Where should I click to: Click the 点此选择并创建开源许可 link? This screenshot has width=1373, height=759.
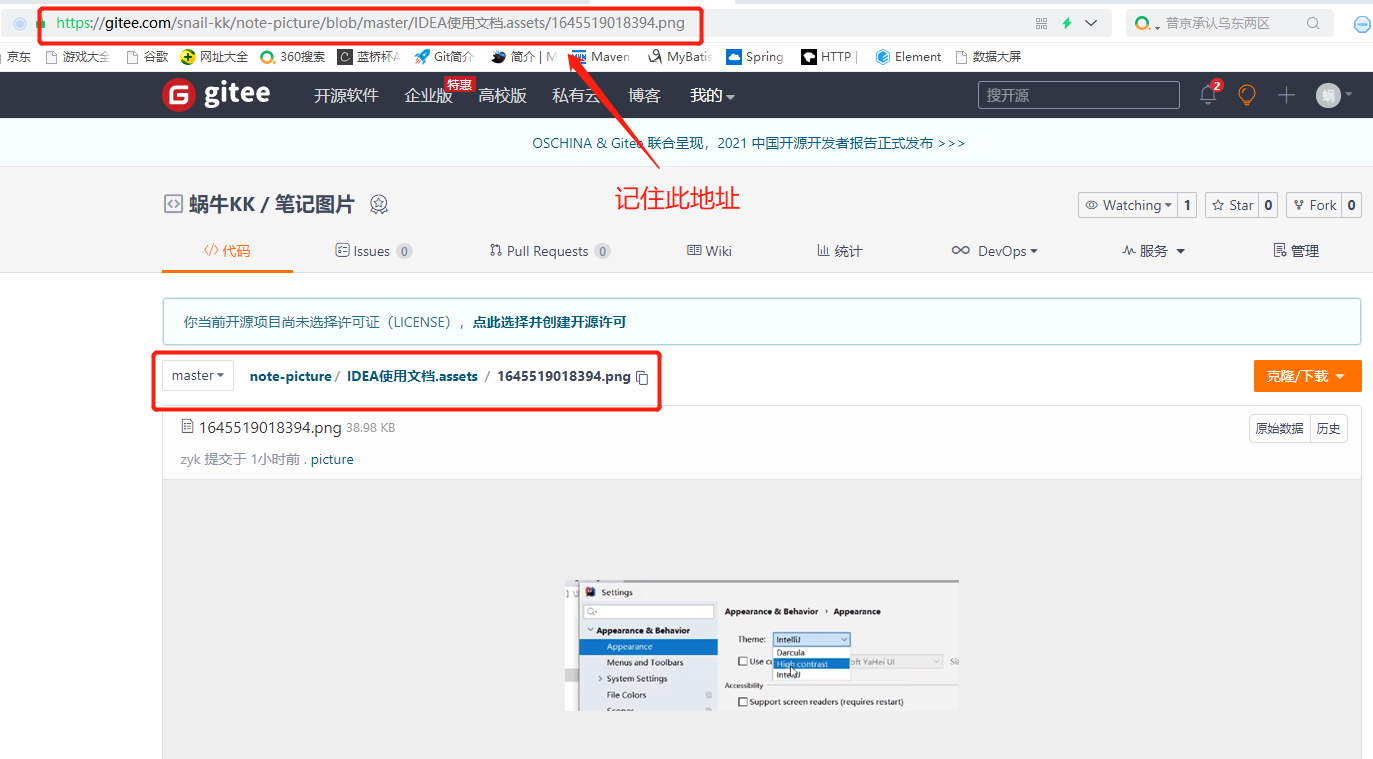(549, 322)
